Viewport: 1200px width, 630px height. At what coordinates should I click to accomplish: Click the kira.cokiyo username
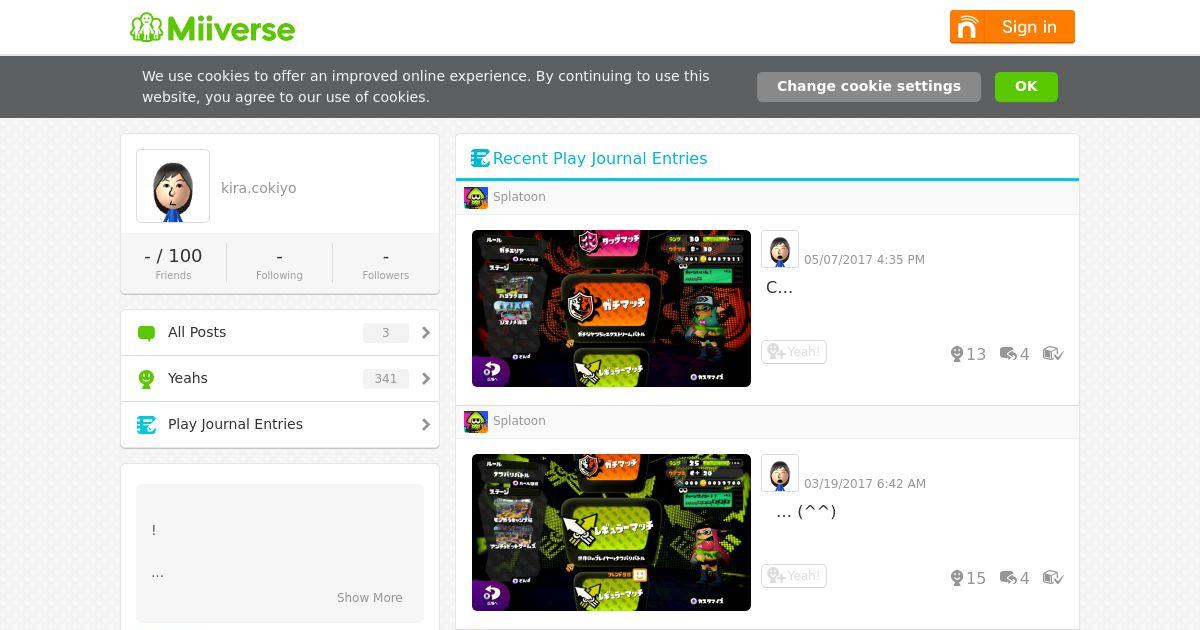coord(258,188)
